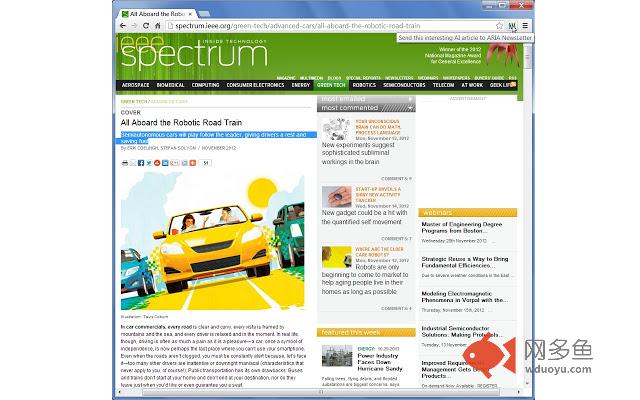Screen dimensions: 640x400
Task: Share article on Facebook icon
Action: pyautogui.click(x=141, y=163)
